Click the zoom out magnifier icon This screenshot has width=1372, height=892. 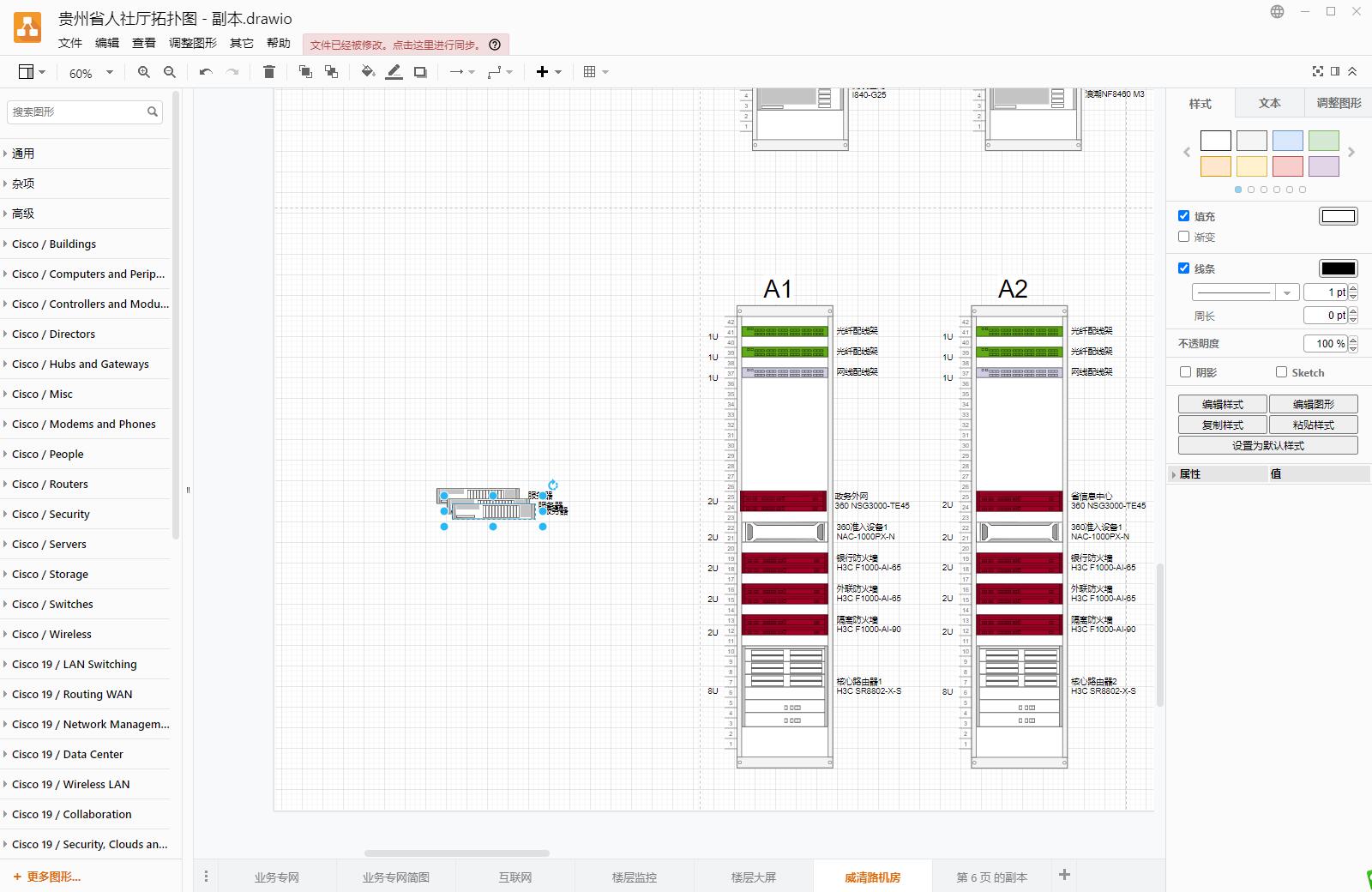click(170, 72)
